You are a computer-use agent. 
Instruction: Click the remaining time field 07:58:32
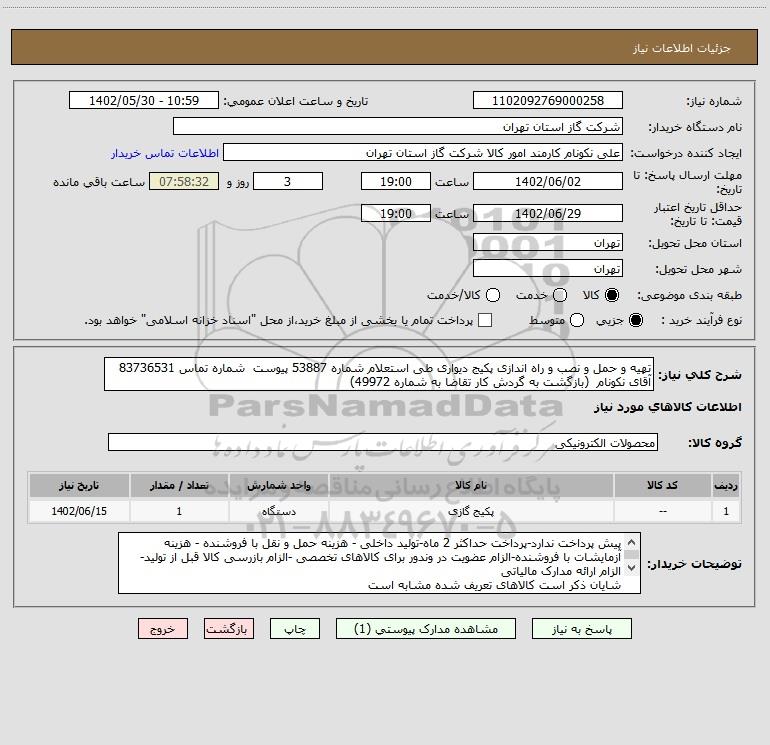(184, 181)
